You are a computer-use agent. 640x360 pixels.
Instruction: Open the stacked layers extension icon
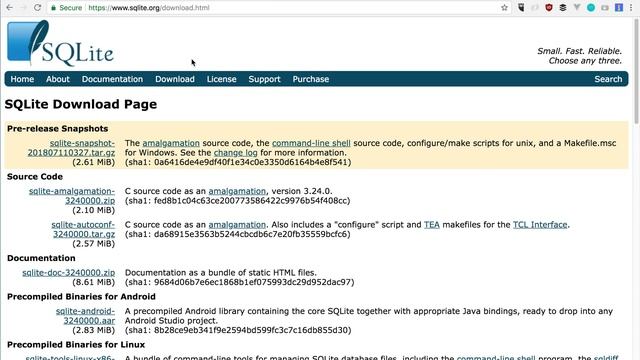click(x=563, y=7)
